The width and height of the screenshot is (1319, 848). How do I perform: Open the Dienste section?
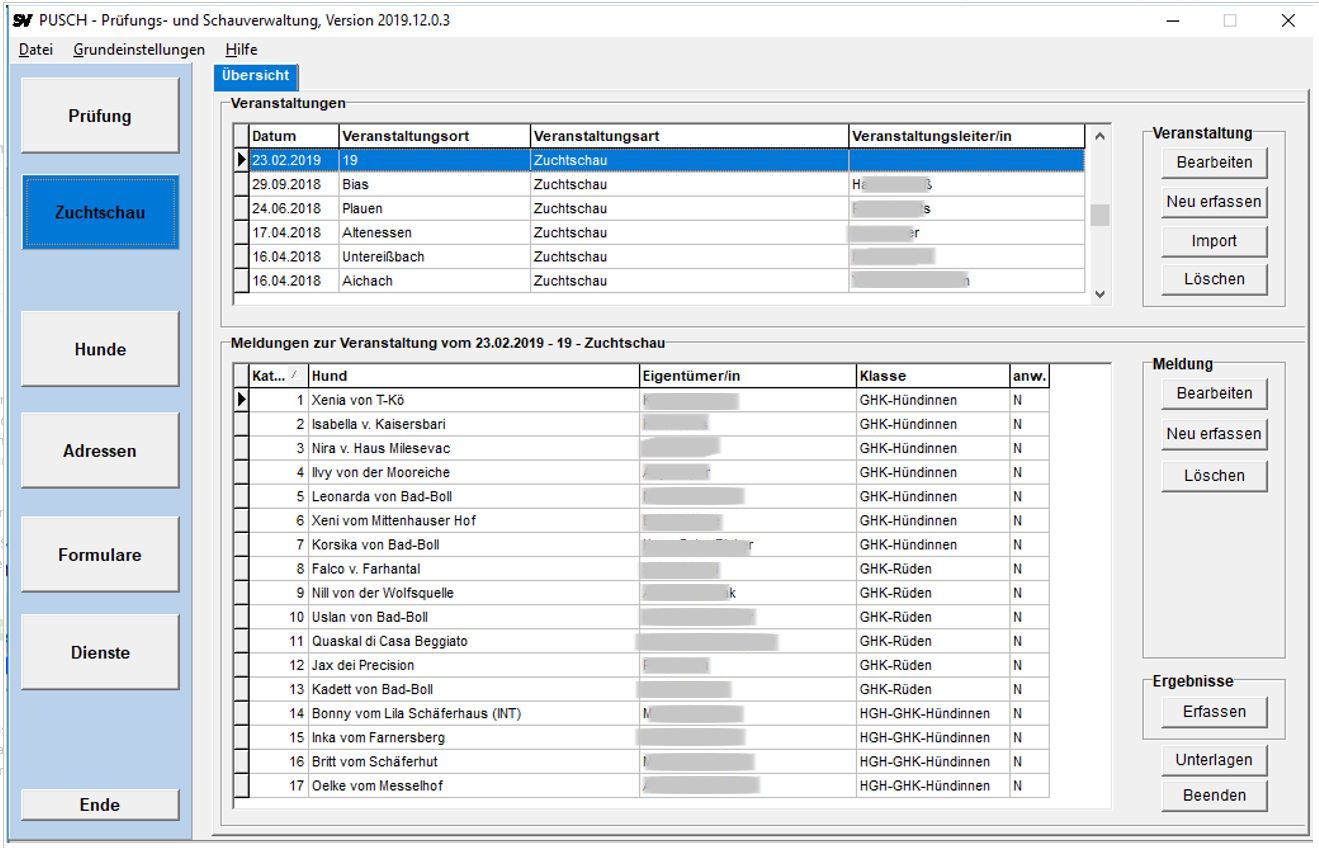pos(100,652)
